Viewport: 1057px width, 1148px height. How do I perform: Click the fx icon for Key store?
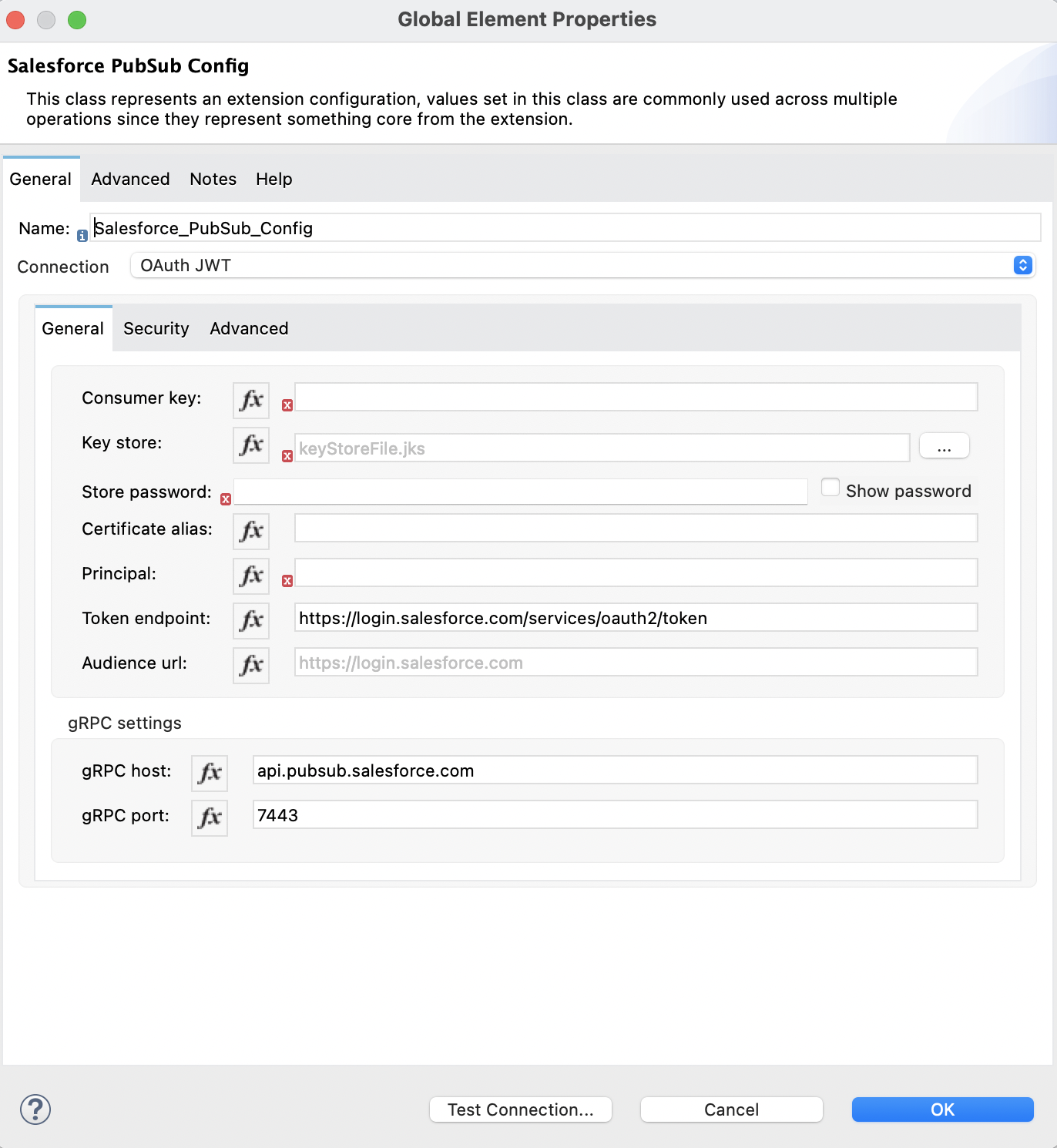click(x=250, y=445)
